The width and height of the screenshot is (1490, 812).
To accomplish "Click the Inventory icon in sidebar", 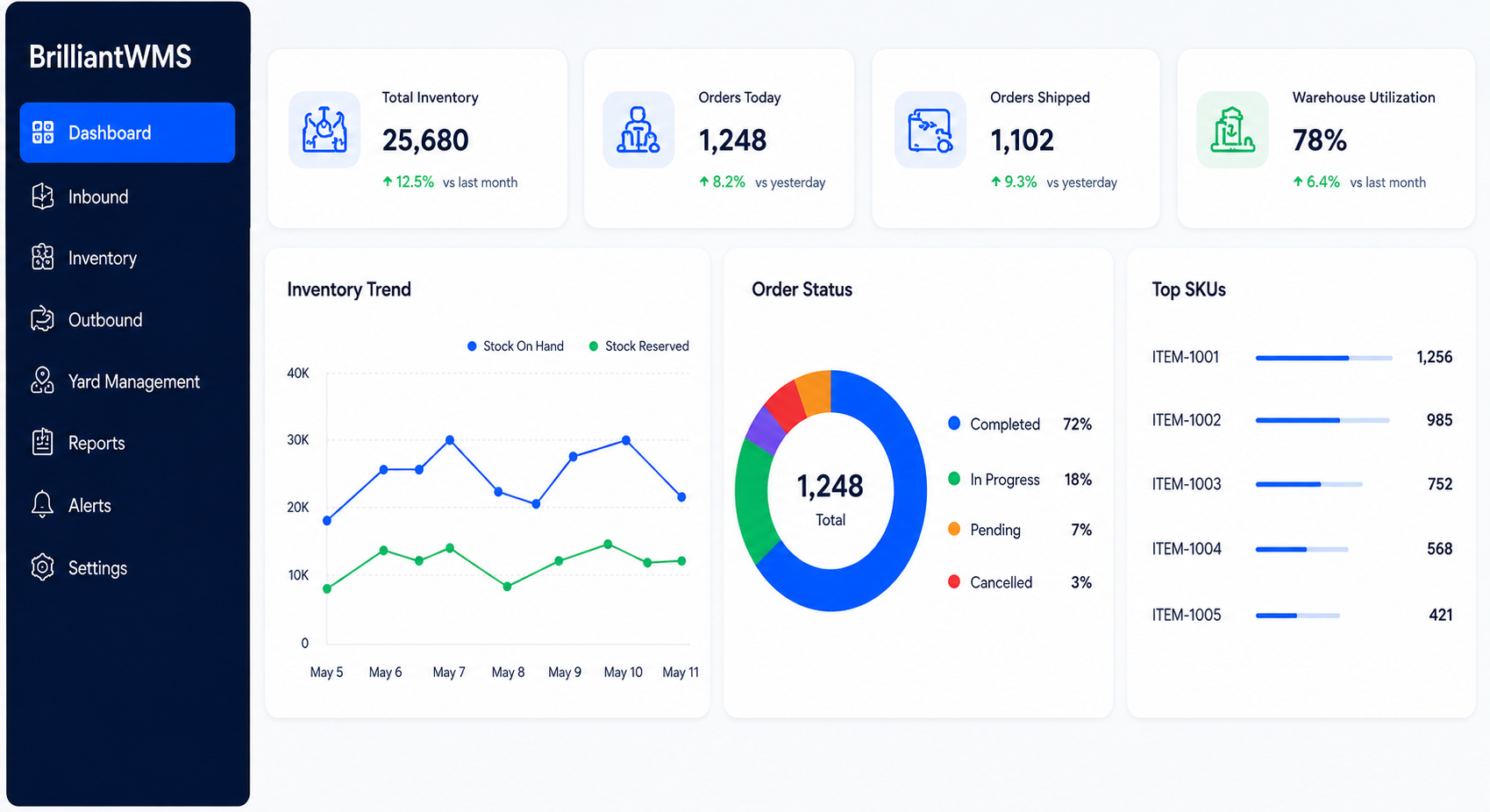I will (x=43, y=257).
